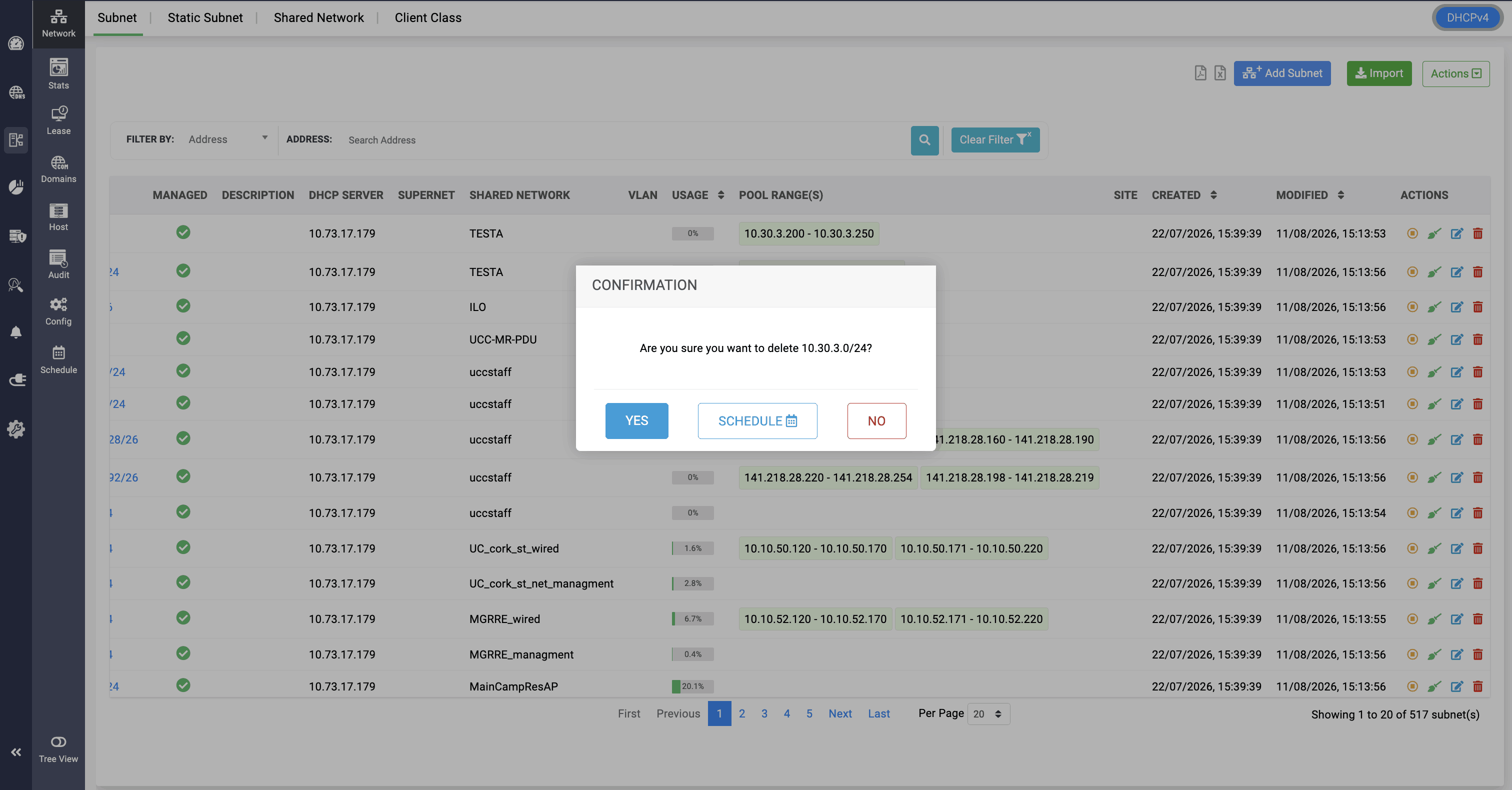Click pool range 10.30.3.200 - 10.30.3.250

point(809,233)
